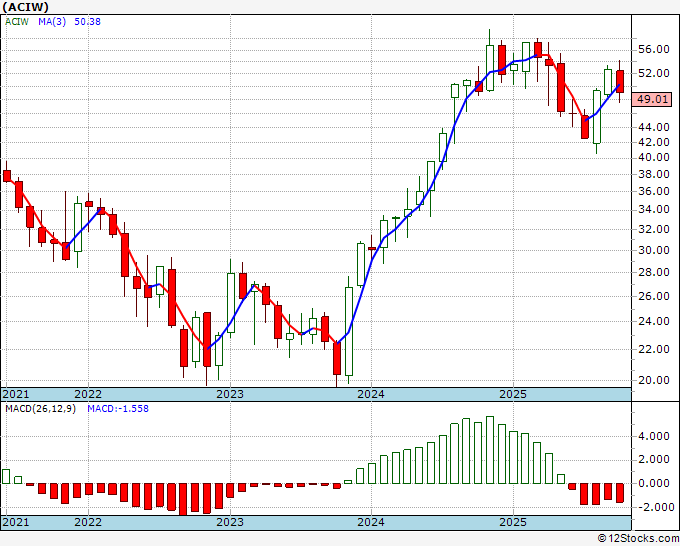This screenshot has width=680, height=546.
Task: Click the 30.00 price axis label
Action: pyautogui.click(x=654, y=250)
